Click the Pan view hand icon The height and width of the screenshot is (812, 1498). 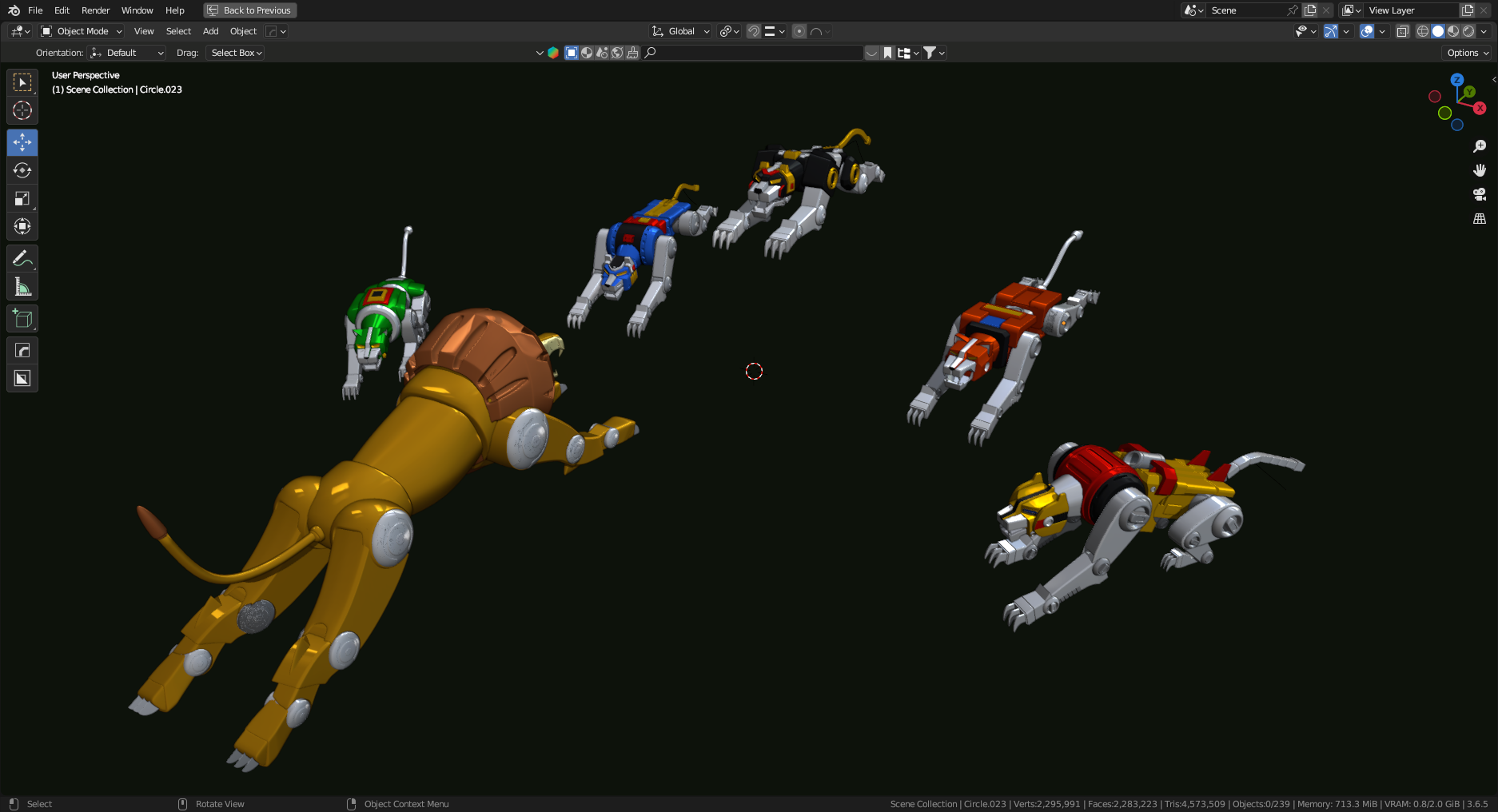click(1480, 170)
